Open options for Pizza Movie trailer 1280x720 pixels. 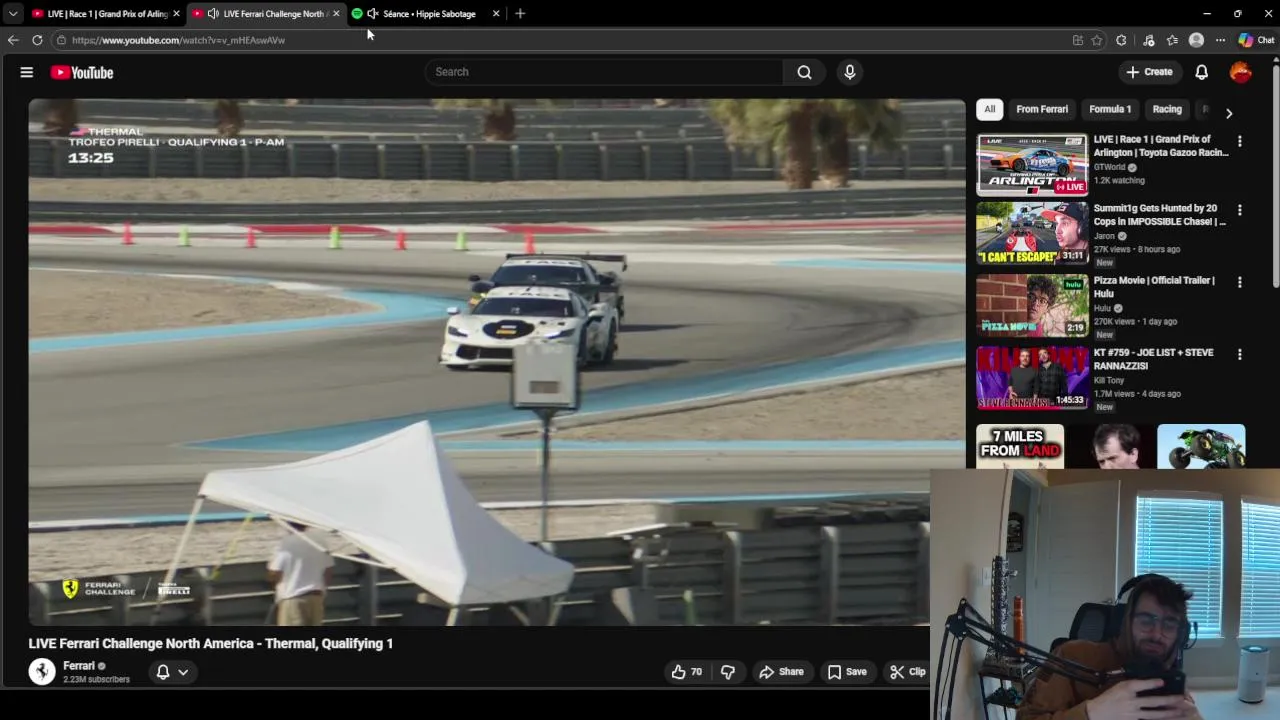1239,282
